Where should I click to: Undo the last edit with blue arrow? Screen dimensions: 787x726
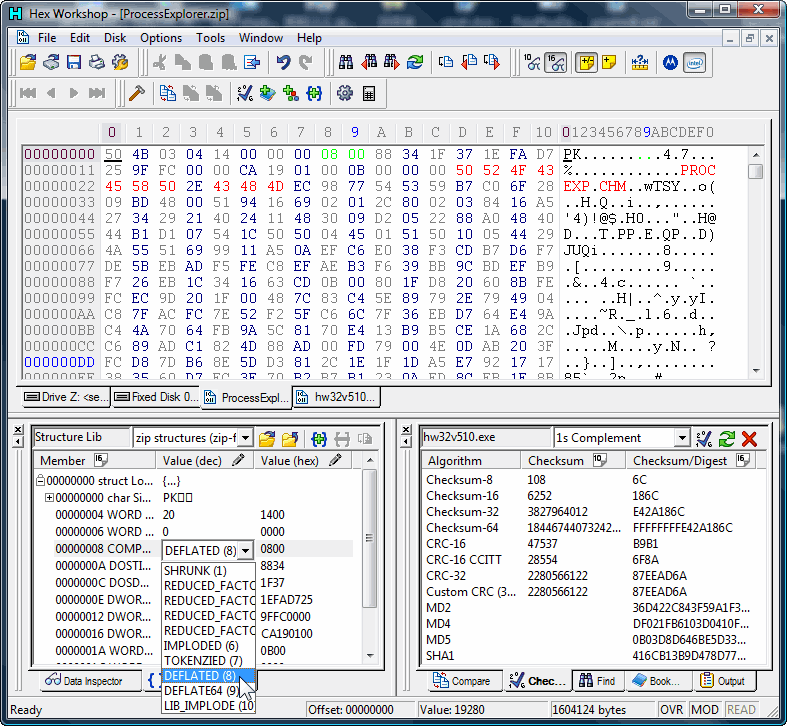point(284,63)
